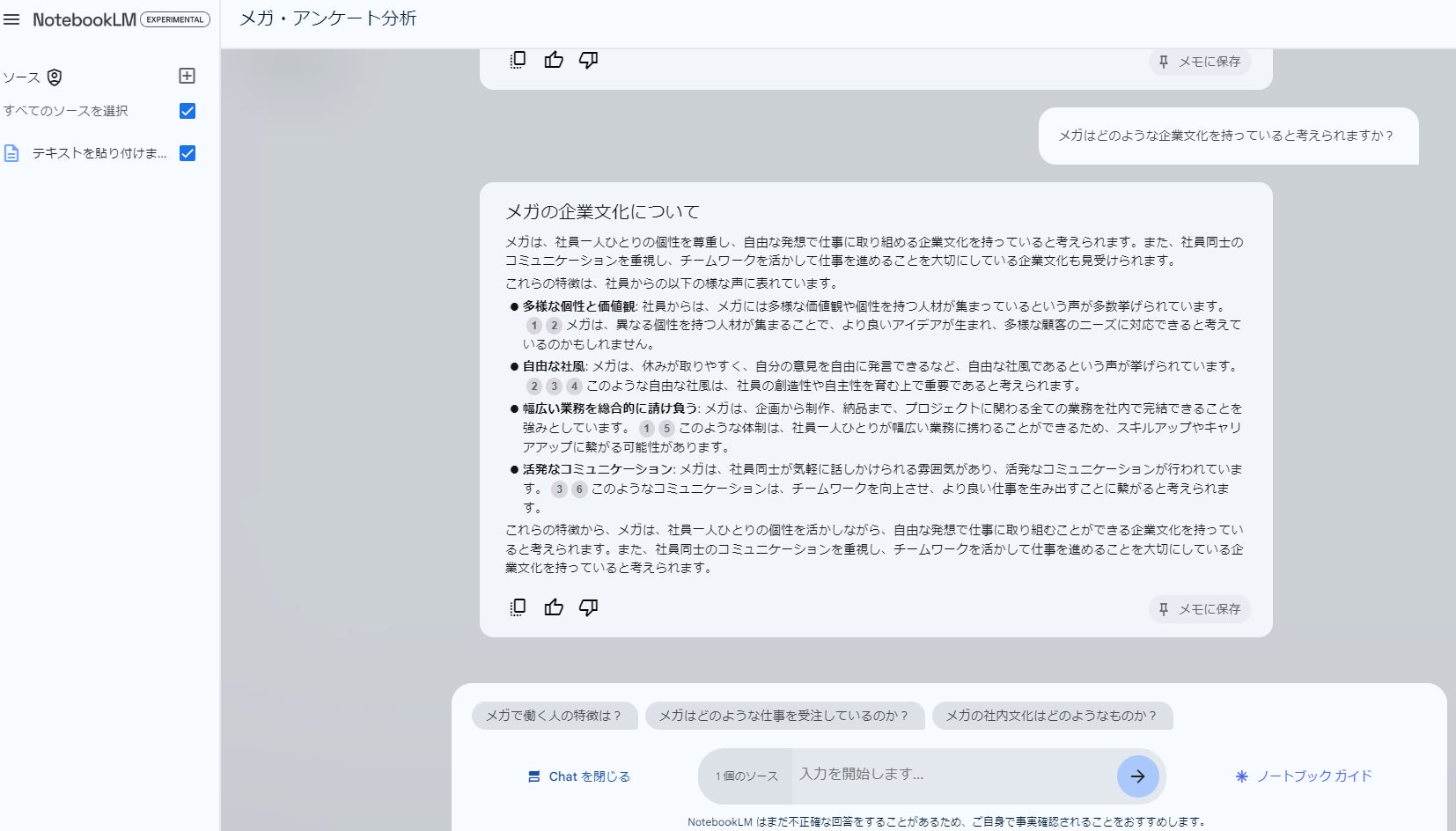Click the user question メガはどのような企業文化を持っていると考えられますか？
This screenshot has height=831, width=1456.
1226,136
